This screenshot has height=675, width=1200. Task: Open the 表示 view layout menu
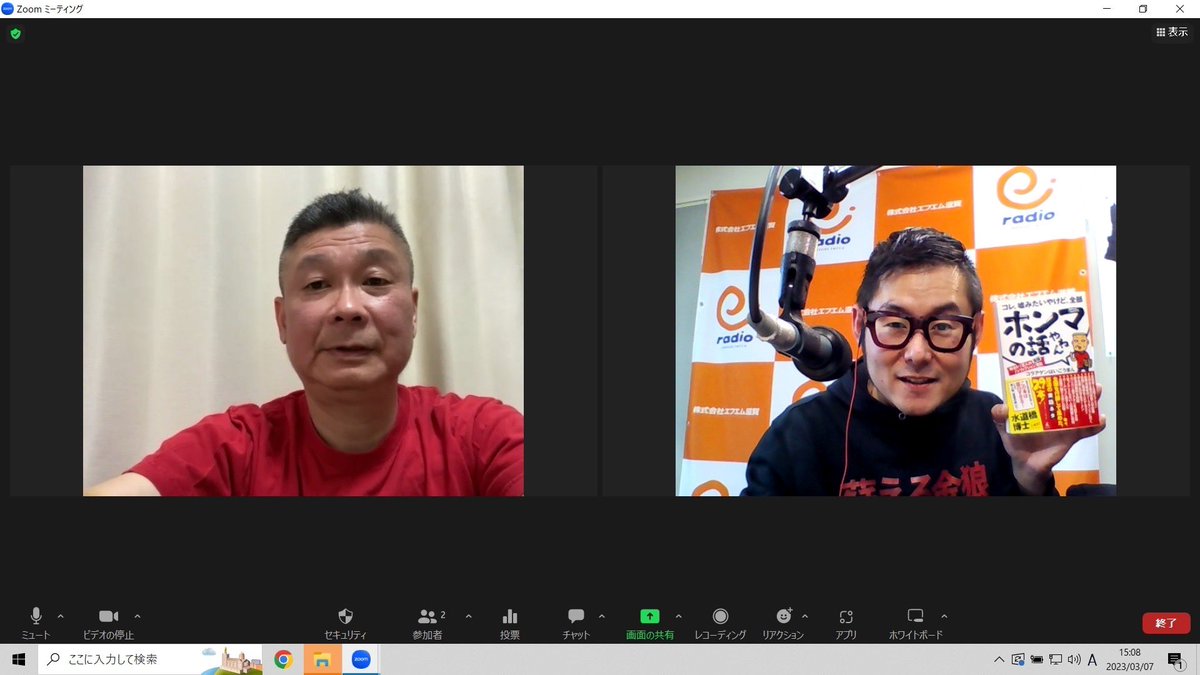pyautogui.click(x=1172, y=32)
